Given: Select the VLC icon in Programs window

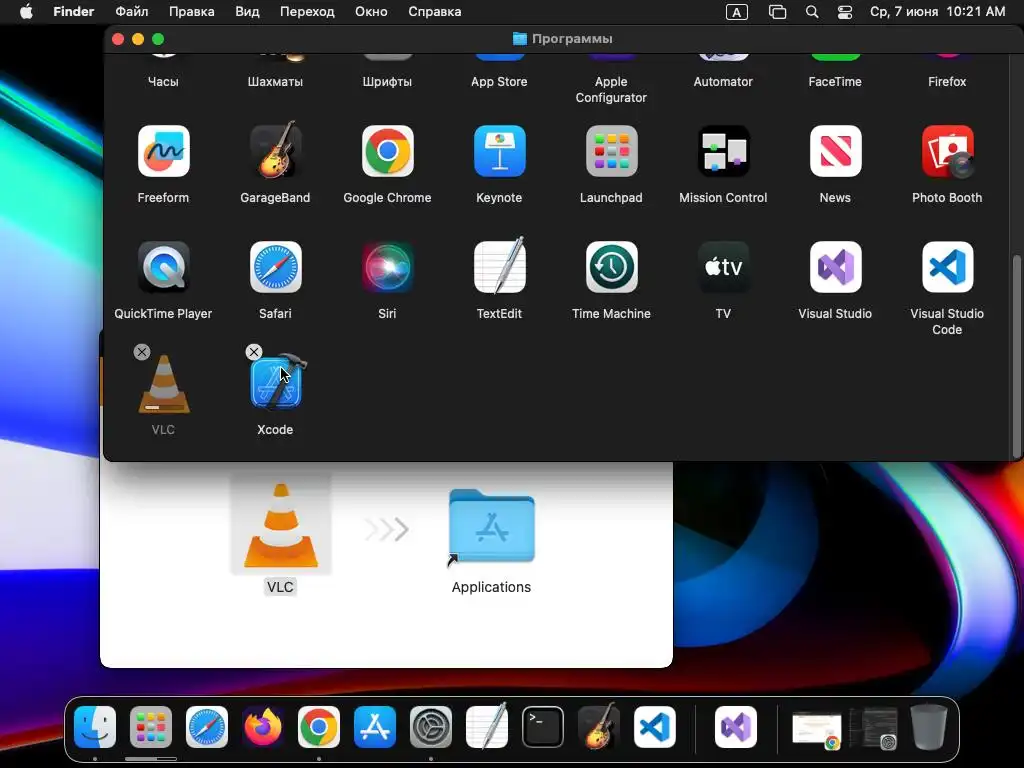Looking at the screenshot, I should click(163, 384).
